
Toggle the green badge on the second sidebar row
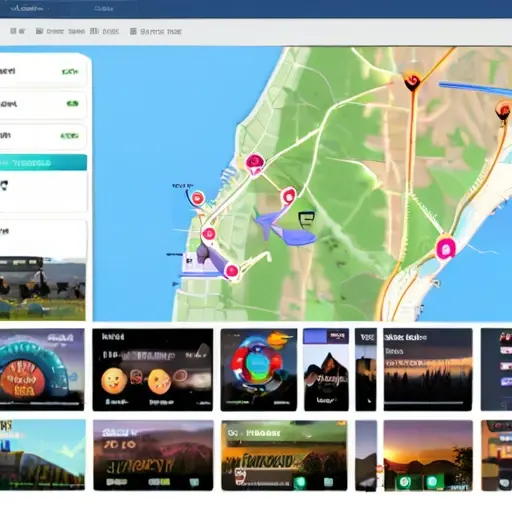(x=72, y=104)
